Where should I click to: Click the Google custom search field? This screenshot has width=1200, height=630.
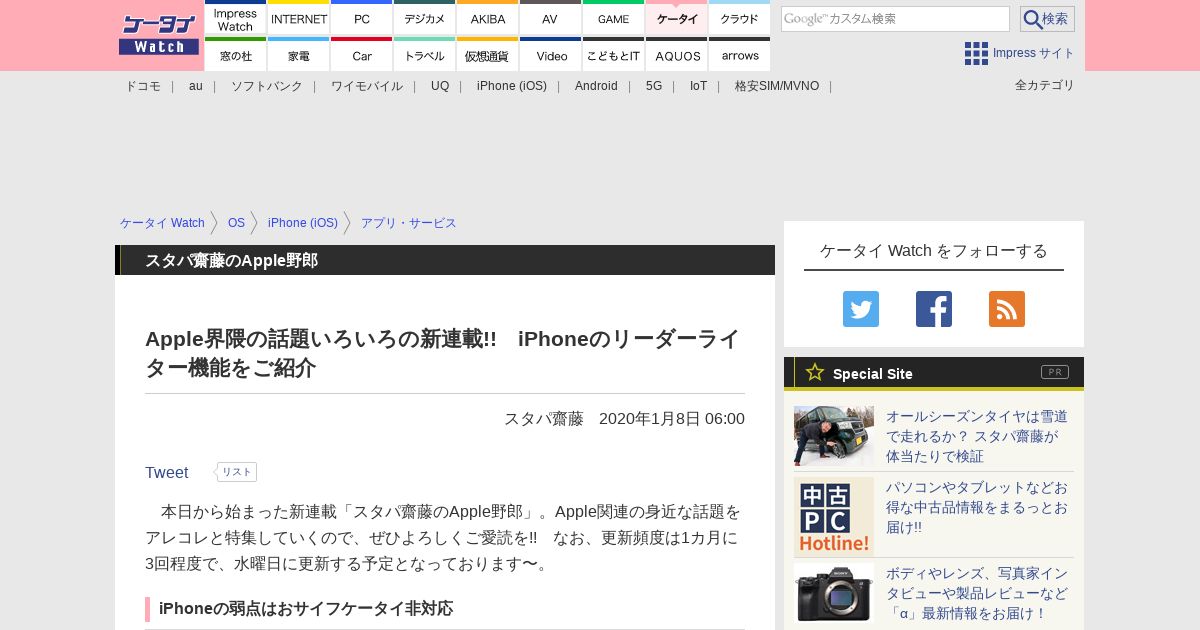(895, 19)
